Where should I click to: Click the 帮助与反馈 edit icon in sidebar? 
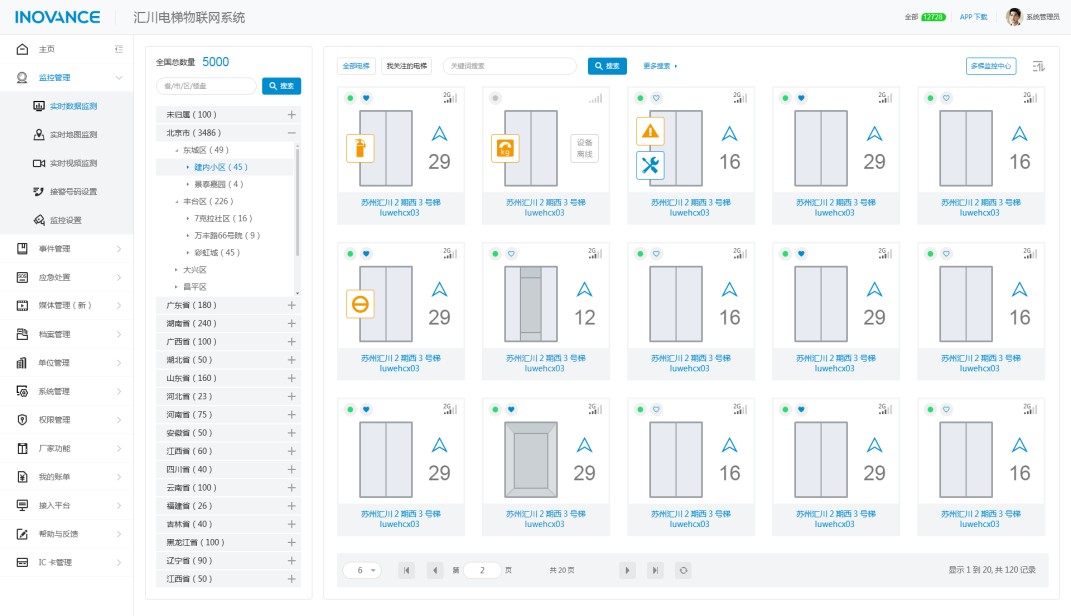pyautogui.click(x=23, y=534)
